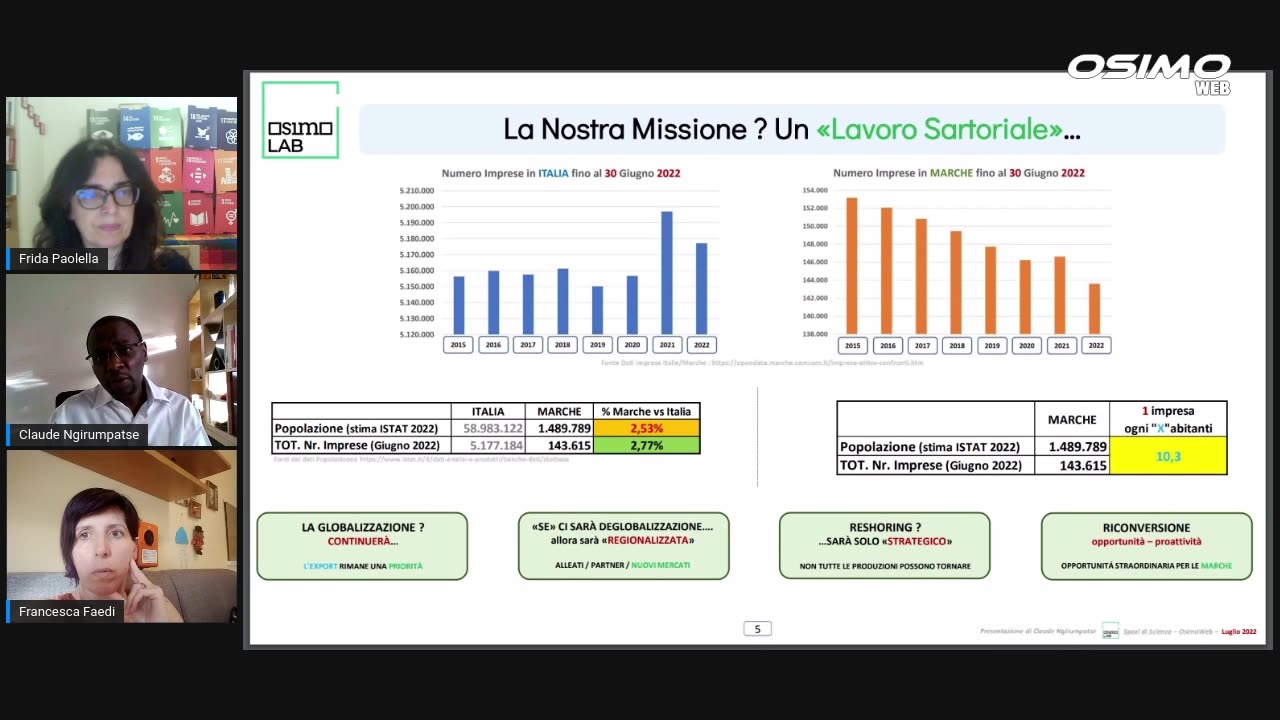Click the tallest blue 2021 bar in Italia chart

[x=667, y=273]
